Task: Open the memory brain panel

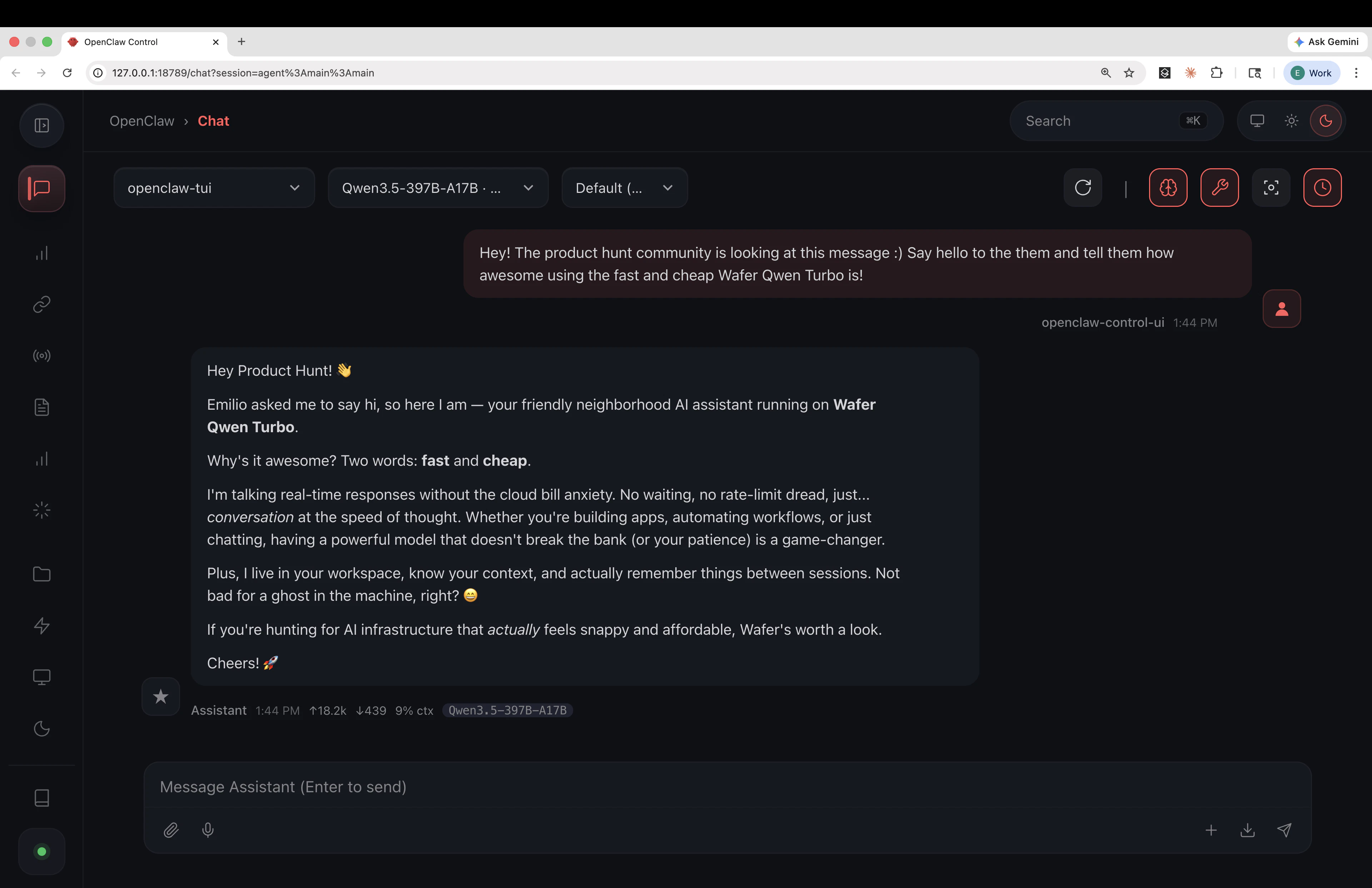Action: tap(1168, 188)
